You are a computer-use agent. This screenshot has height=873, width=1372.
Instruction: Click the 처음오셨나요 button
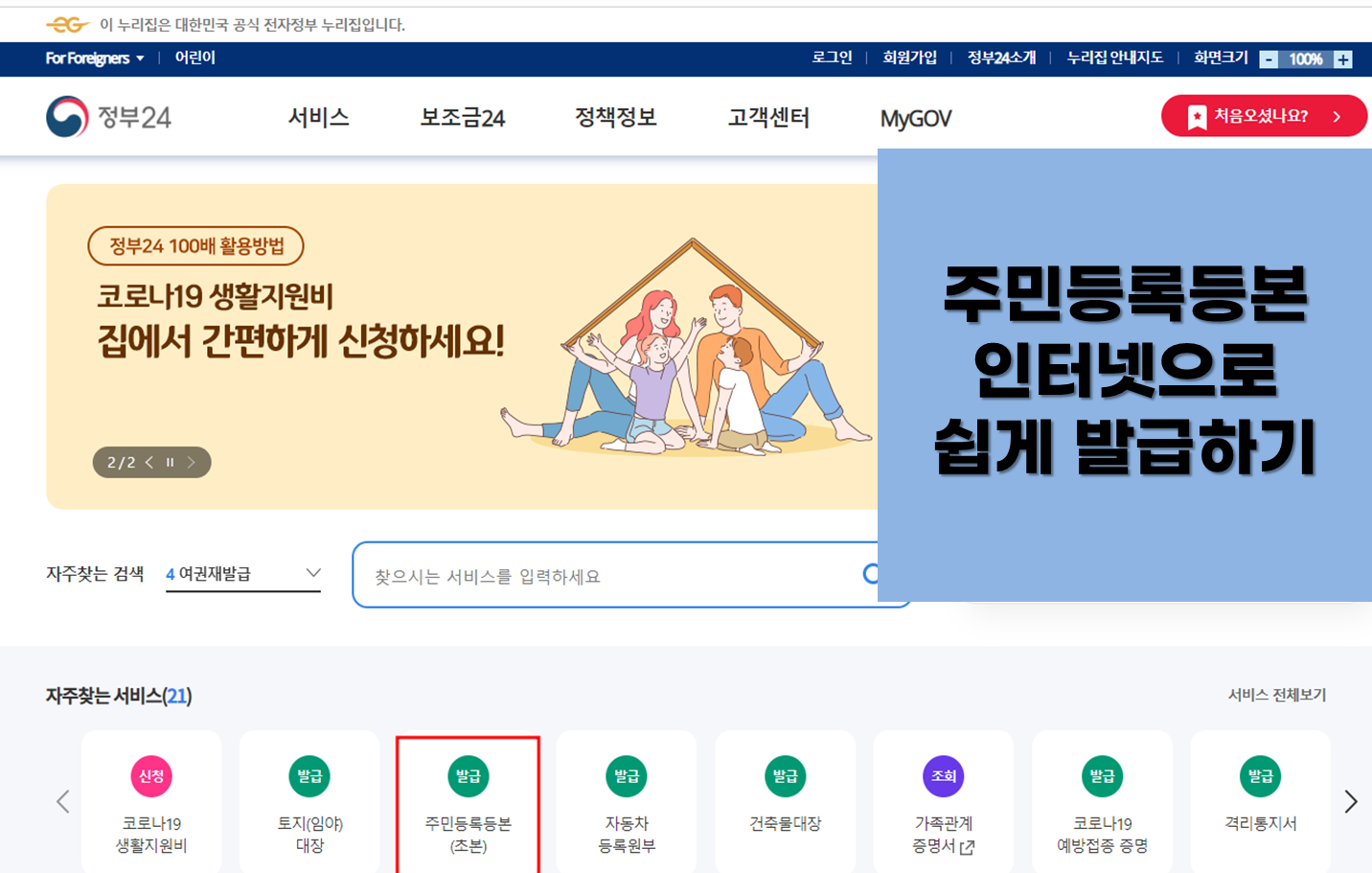click(x=1263, y=115)
